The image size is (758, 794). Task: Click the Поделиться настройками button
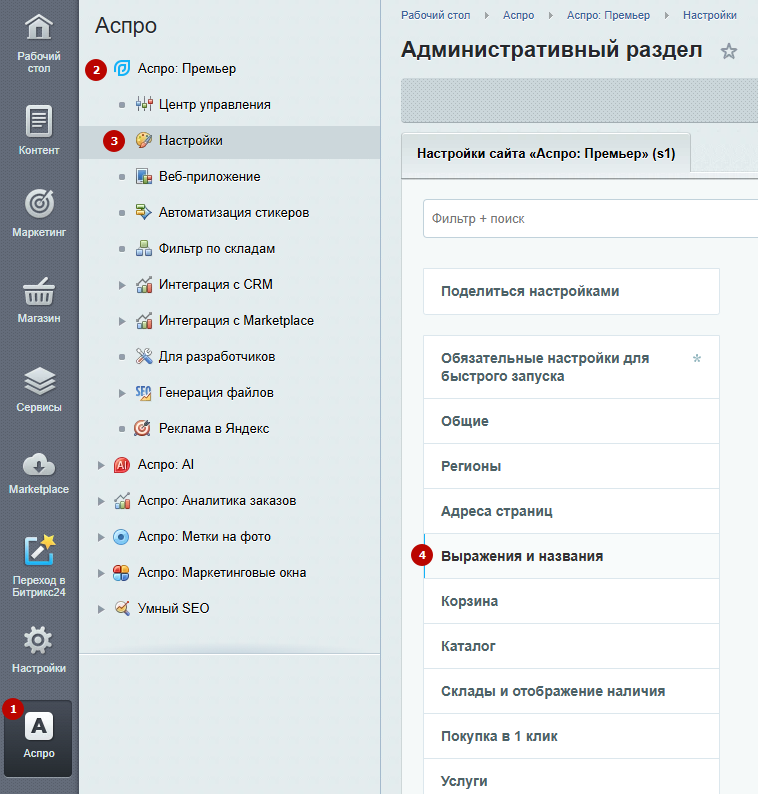tap(571, 291)
